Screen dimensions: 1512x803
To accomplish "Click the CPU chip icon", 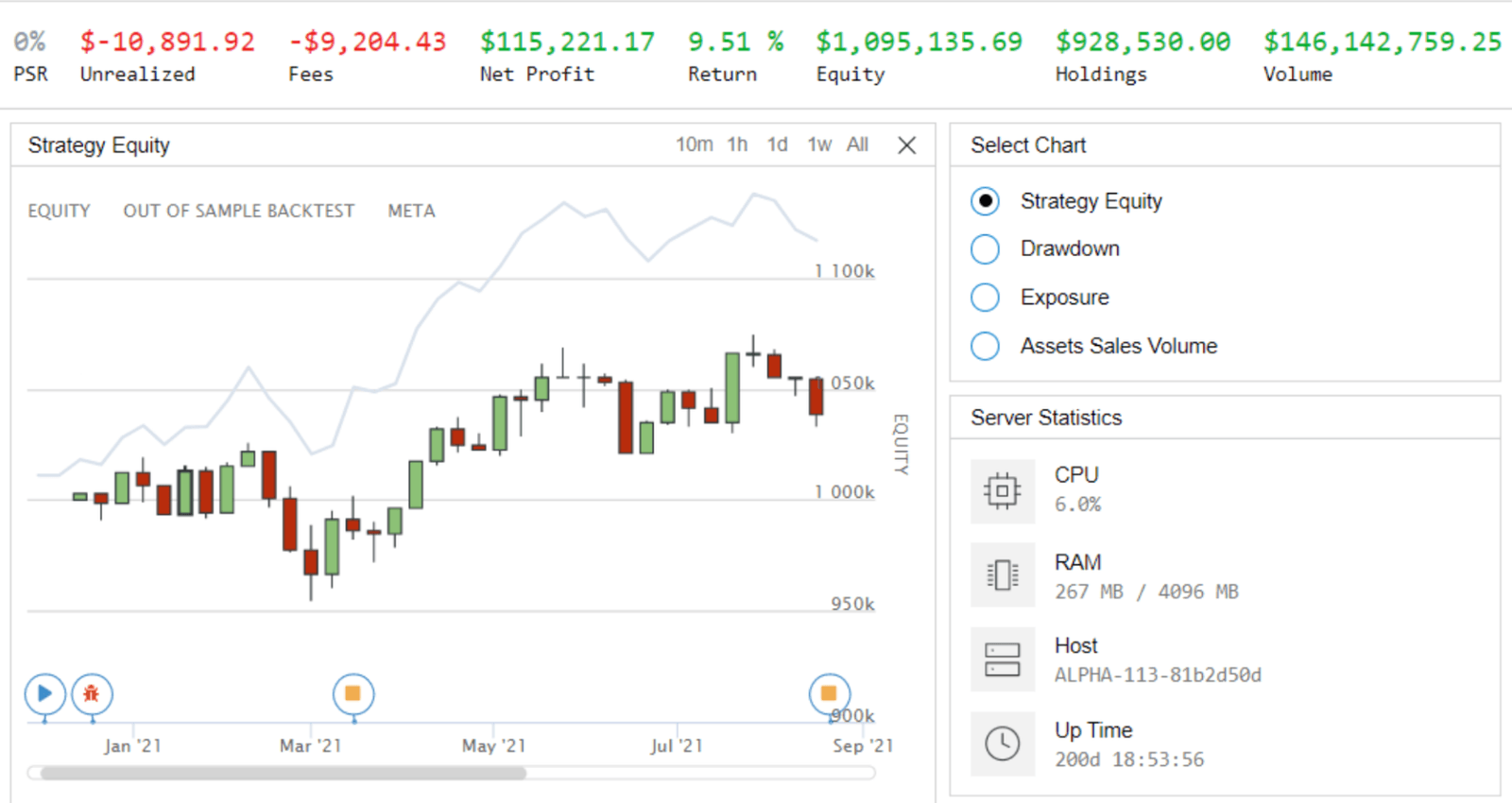I will pyautogui.click(x=1003, y=490).
